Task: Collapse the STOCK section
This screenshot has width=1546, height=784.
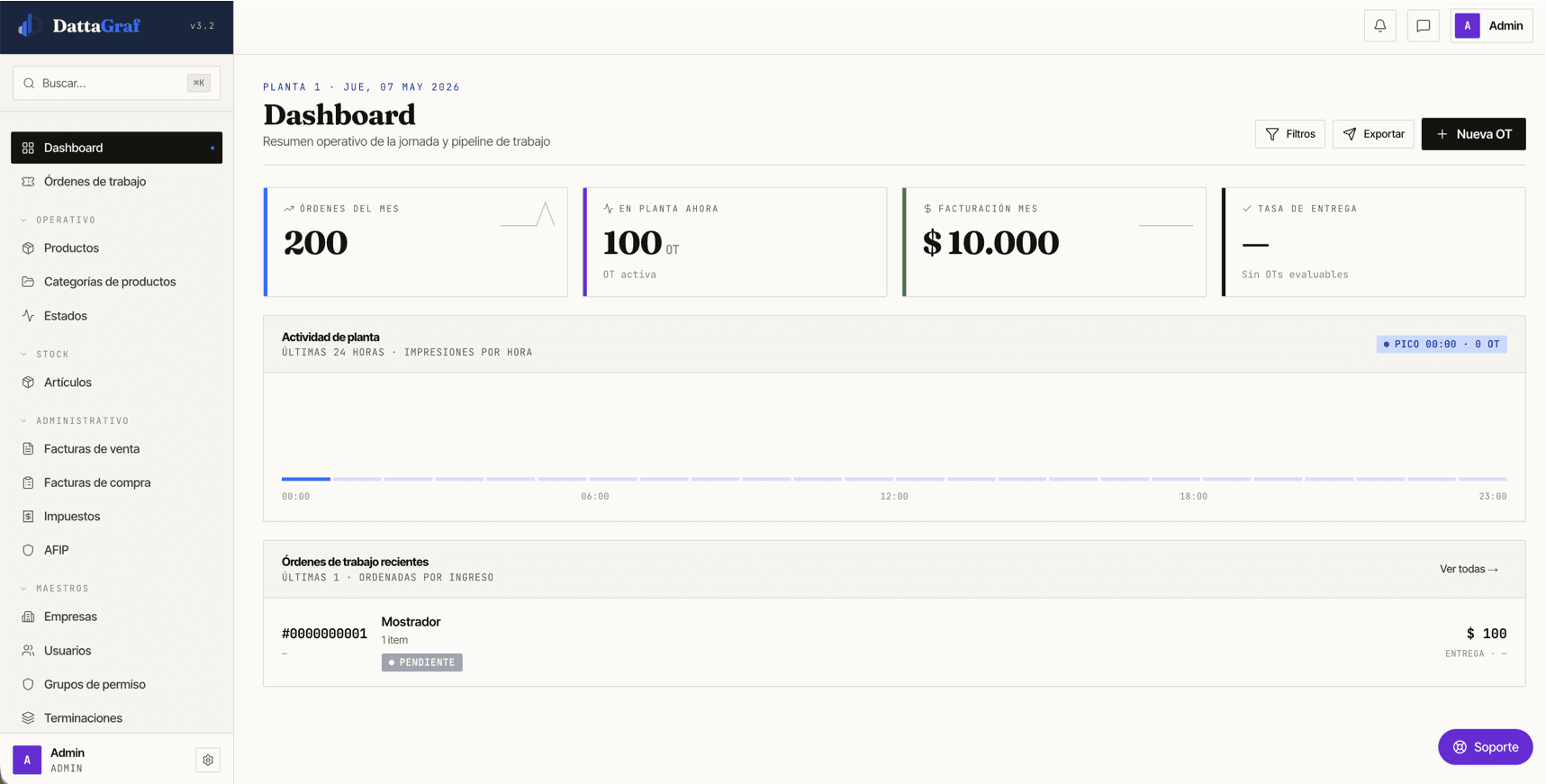Action: 45,354
